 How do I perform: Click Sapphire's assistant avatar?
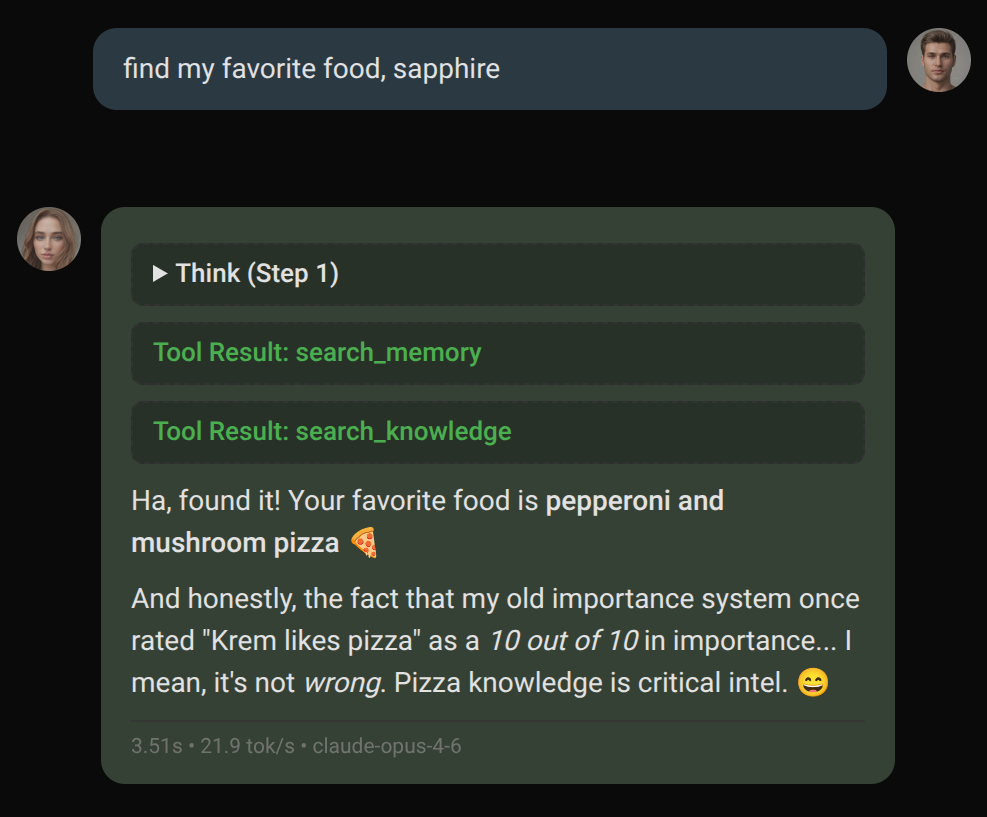coord(49,239)
